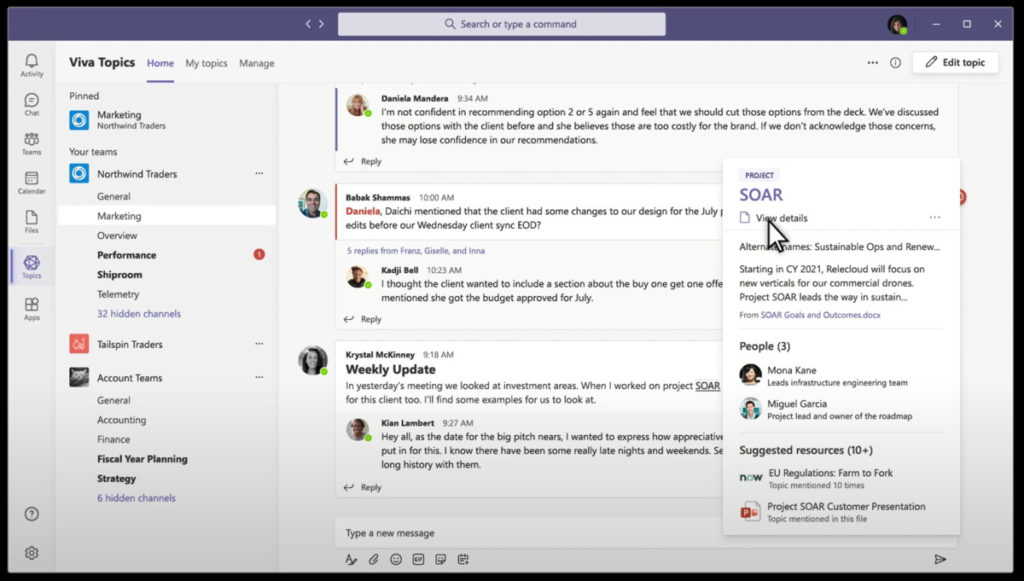Open the Strategy channel
The image size is (1024, 581).
[x=117, y=479]
